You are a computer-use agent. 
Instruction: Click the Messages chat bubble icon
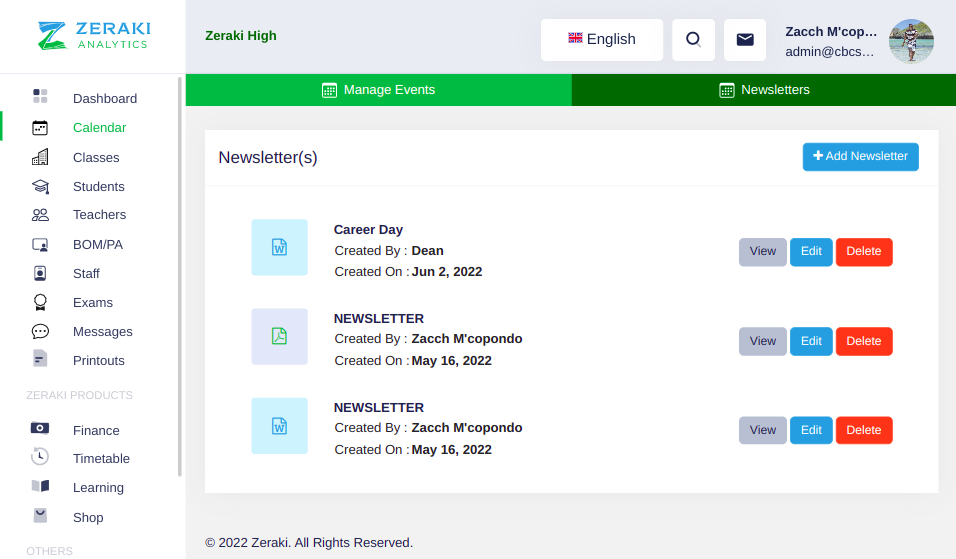click(40, 331)
